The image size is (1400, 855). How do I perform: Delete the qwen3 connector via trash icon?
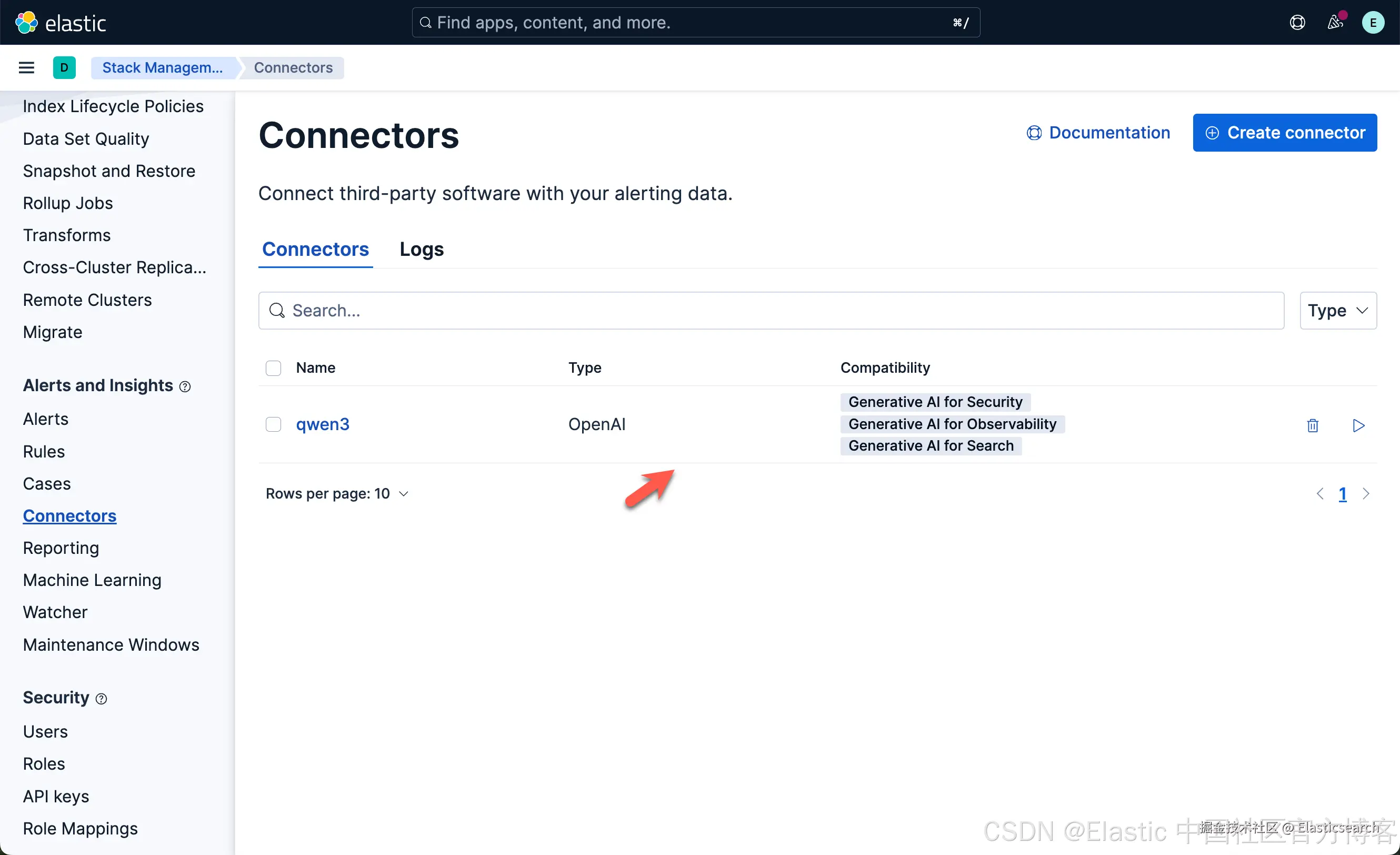1313,425
